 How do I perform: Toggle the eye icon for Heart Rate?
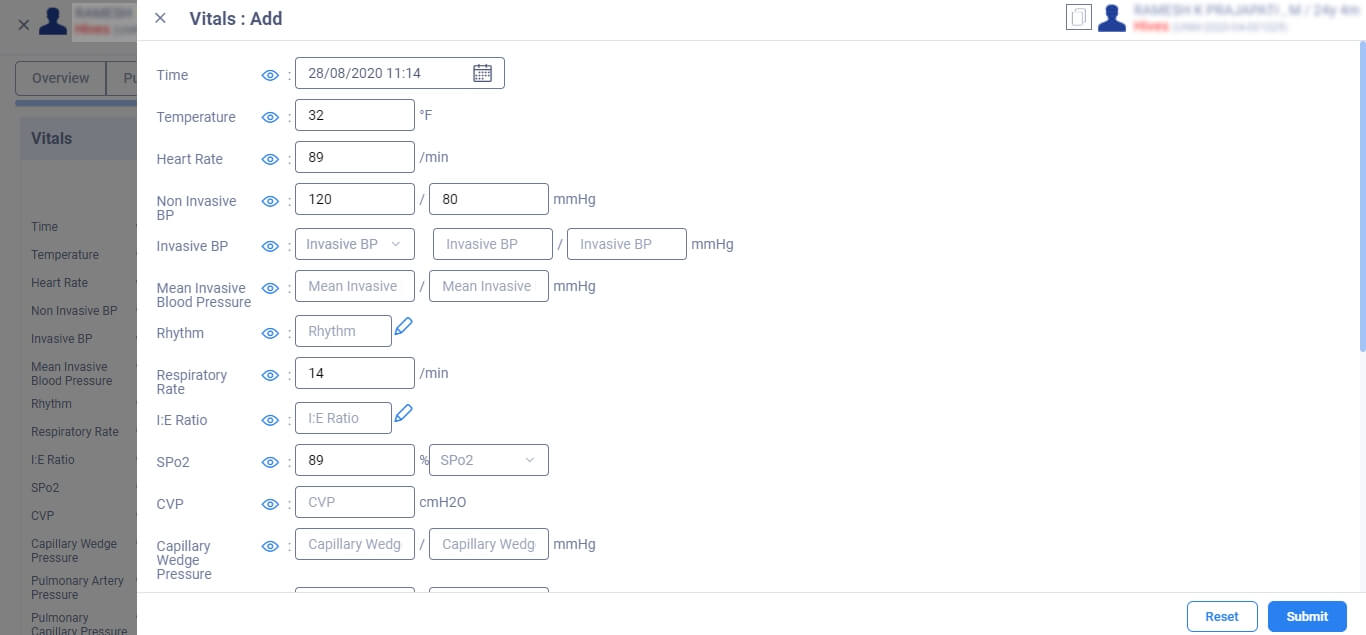point(269,159)
